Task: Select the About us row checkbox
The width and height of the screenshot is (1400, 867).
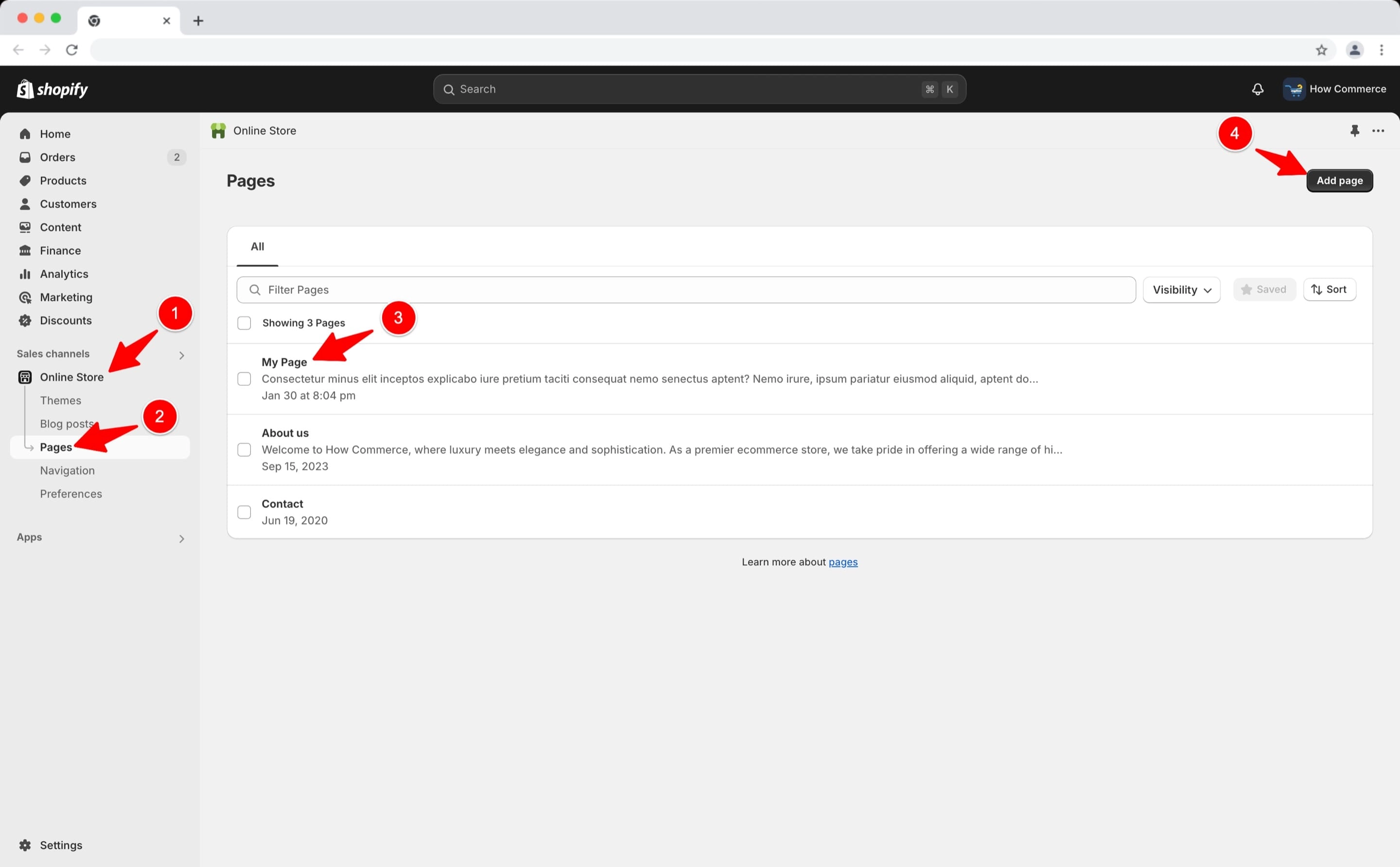Action: pyautogui.click(x=245, y=450)
